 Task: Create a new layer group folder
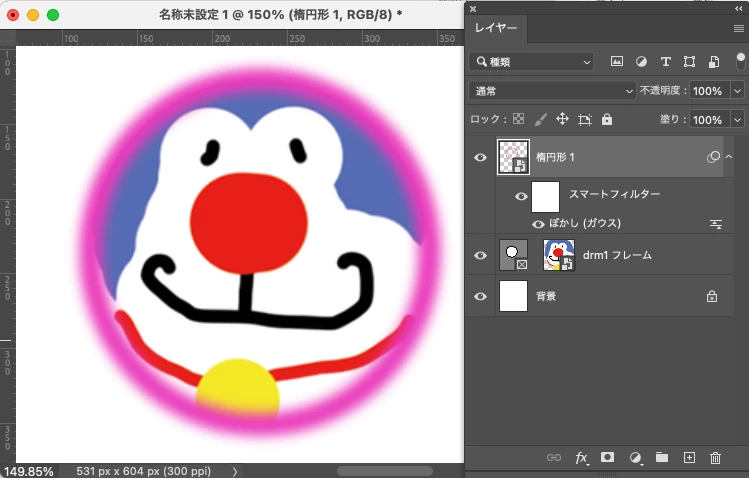(x=662, y=457)
